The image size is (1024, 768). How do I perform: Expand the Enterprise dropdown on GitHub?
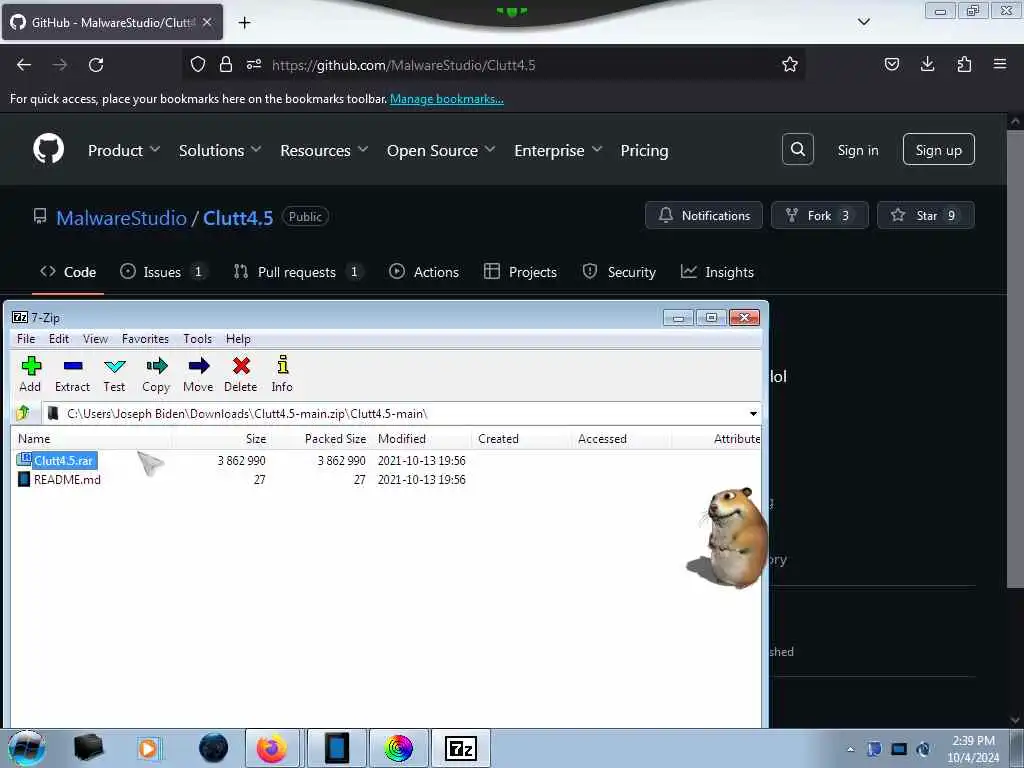558,150
